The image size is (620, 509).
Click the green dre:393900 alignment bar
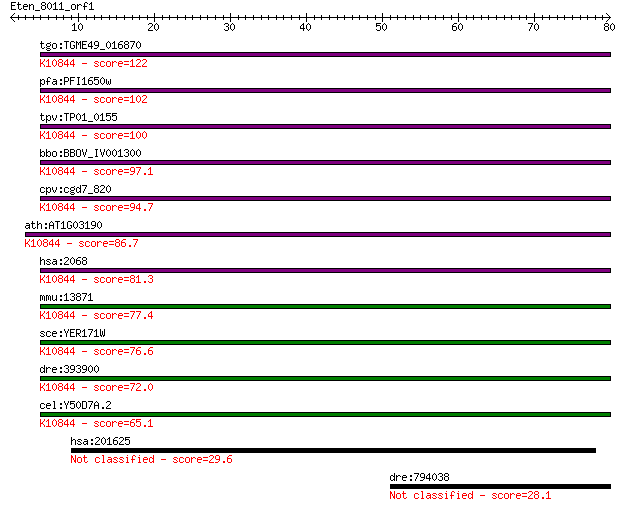tap(325, 378)
